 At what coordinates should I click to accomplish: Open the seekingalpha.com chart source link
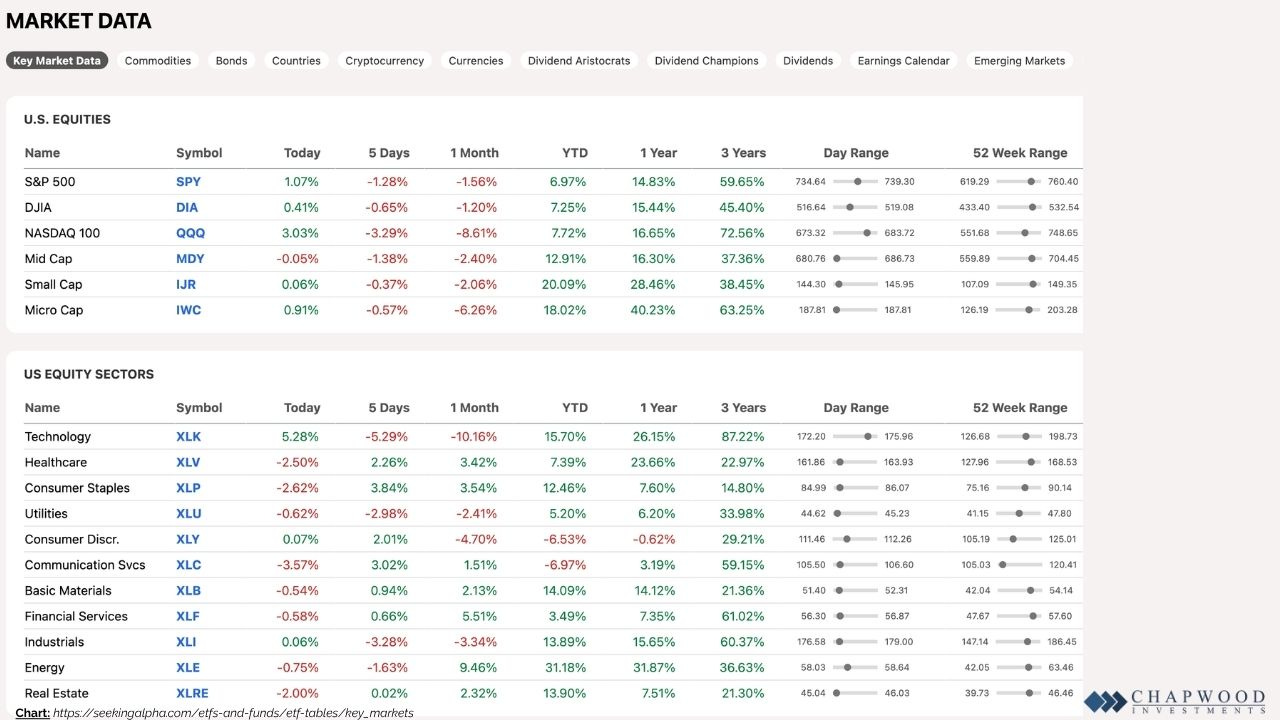coord(233,713)
